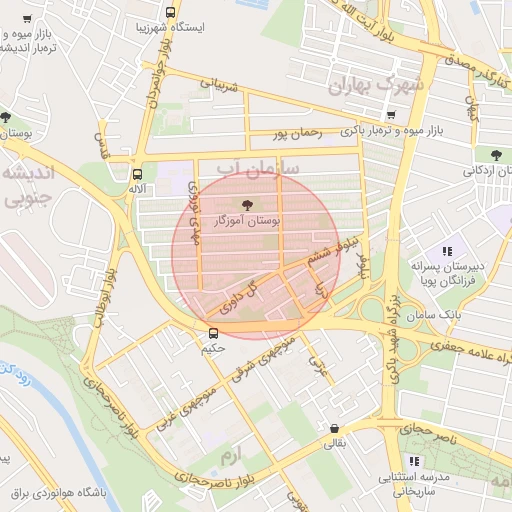Click the Ardakani park tree icon
This screenshot has width=512, height=512.
496,155
